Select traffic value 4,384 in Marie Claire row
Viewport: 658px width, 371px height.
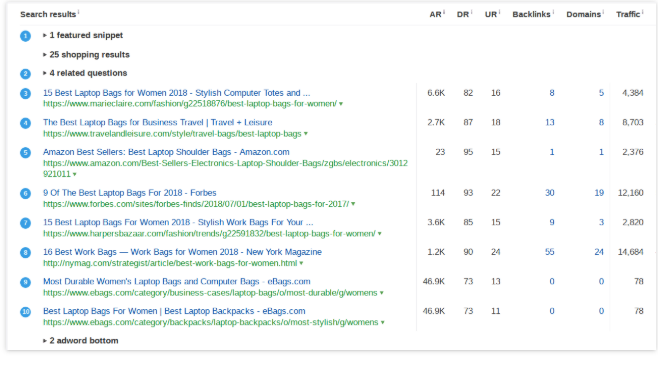pos(632,93)
